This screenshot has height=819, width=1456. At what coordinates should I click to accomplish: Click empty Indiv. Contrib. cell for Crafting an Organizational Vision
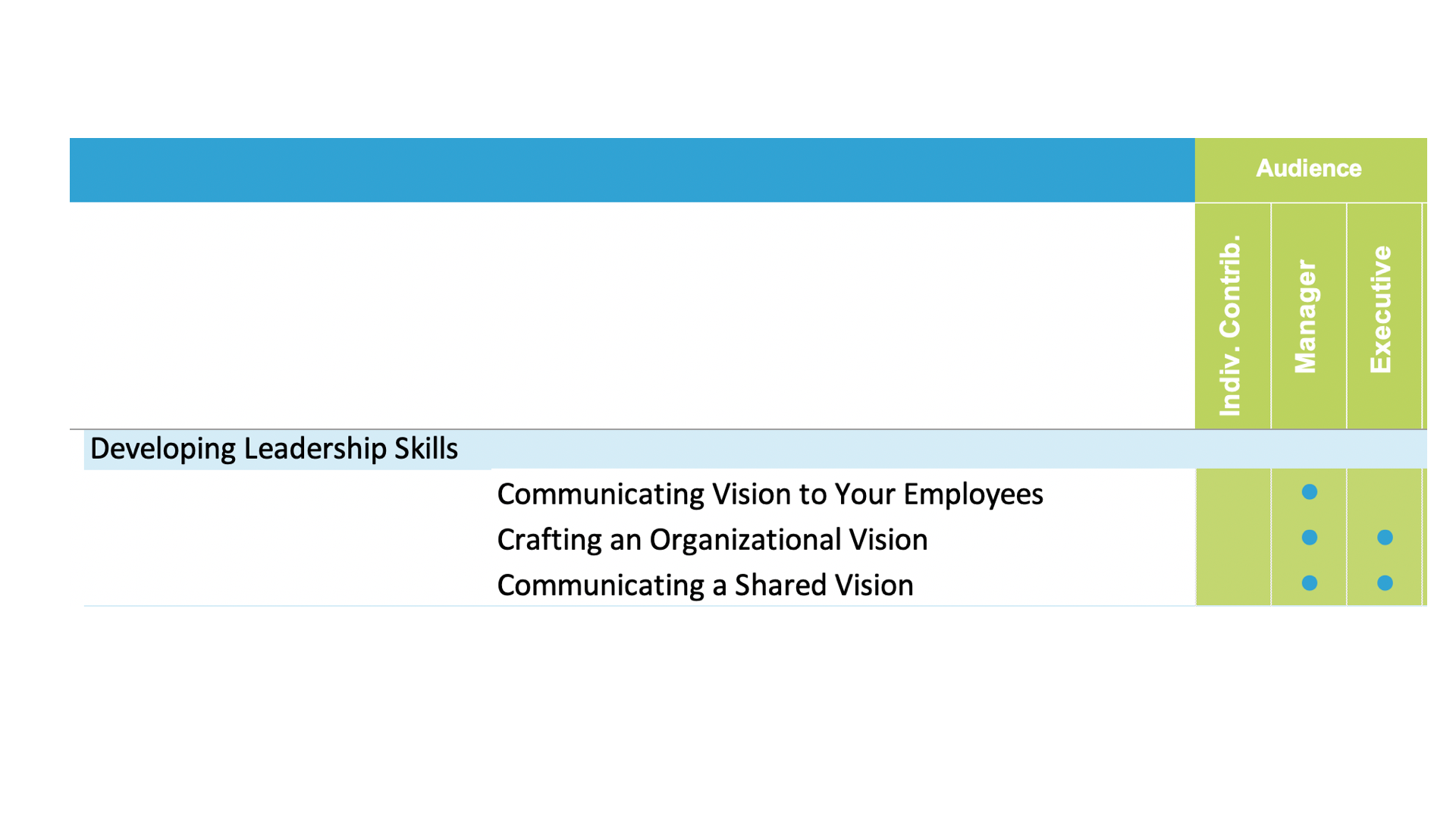1233,538
